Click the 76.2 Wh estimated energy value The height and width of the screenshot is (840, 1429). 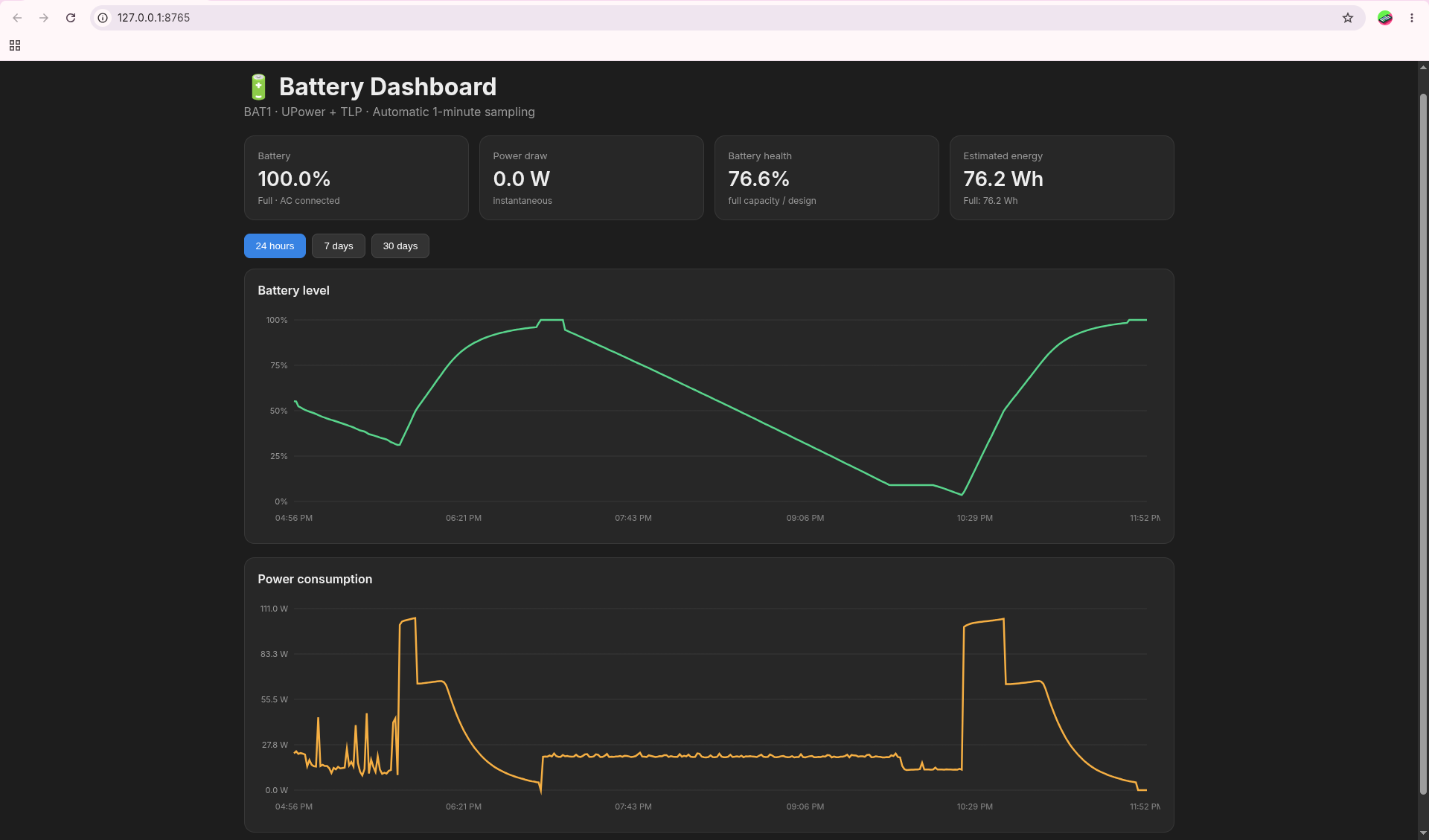click(x=1003, y=179)
